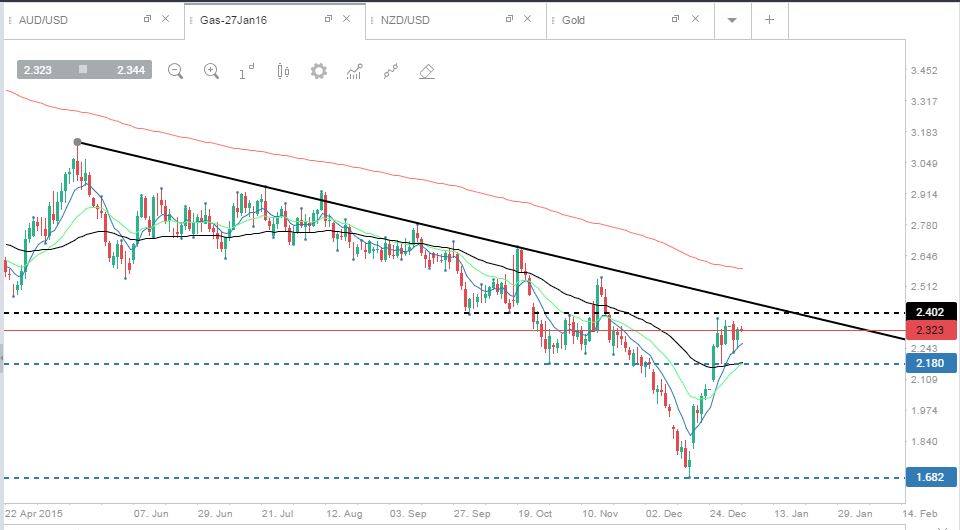
Task: Expand the tab list dropdown arrow
Action: [732, 20]
